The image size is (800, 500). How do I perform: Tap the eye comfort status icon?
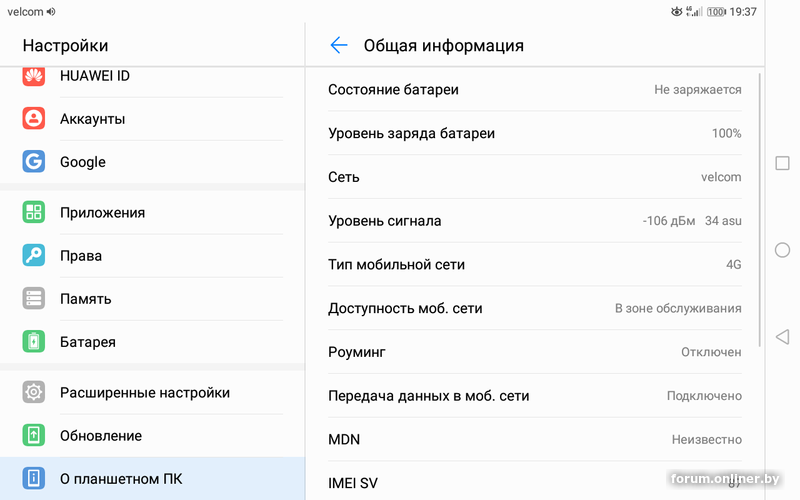click(677, 11)
